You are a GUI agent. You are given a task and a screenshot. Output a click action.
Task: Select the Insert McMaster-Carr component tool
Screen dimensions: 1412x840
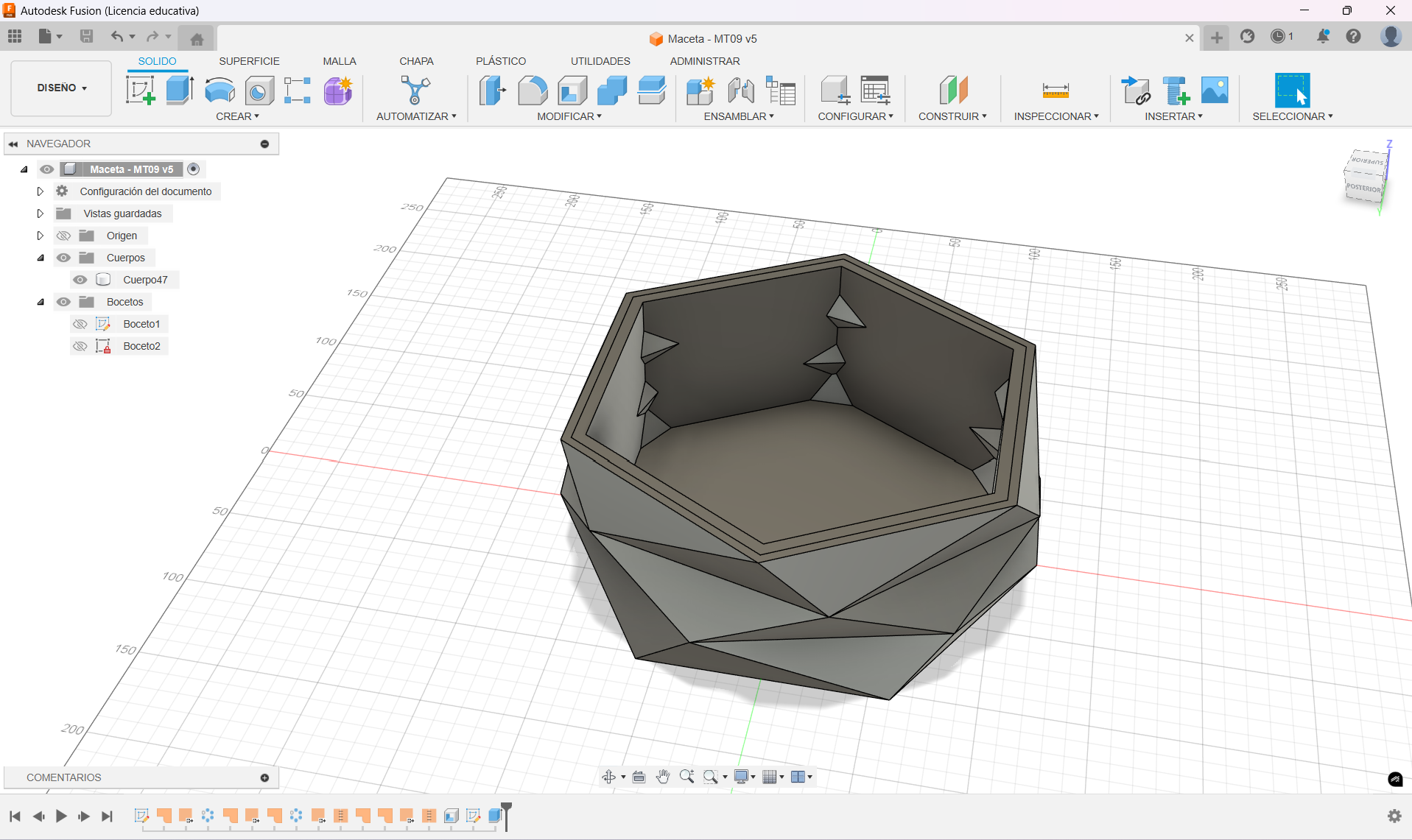(x=1176, y=91)
